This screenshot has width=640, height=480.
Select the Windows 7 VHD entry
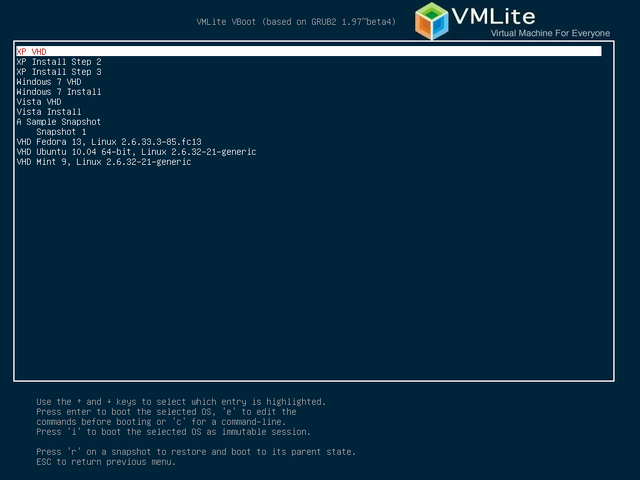tap(49, 82)
